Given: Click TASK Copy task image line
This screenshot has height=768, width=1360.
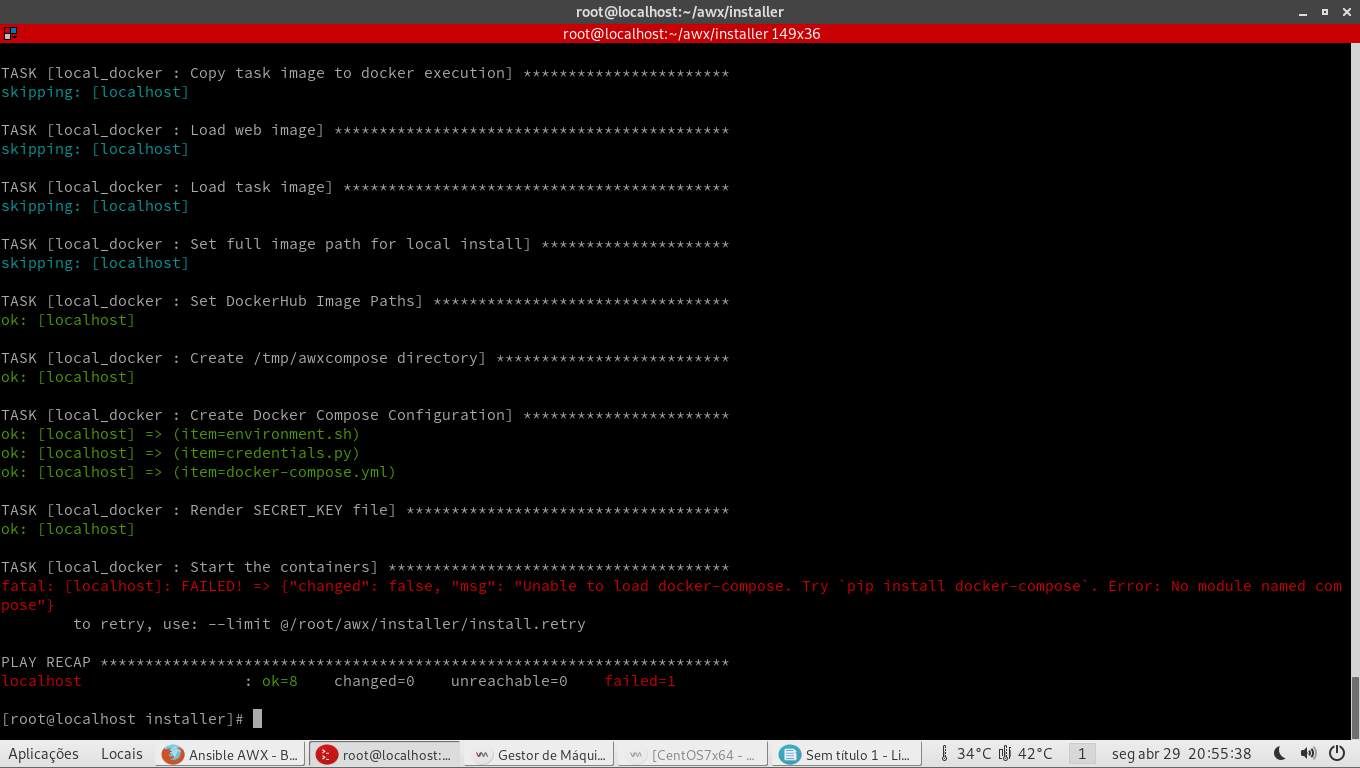Looking at the screenshot, I should click(x=365, y=73).
